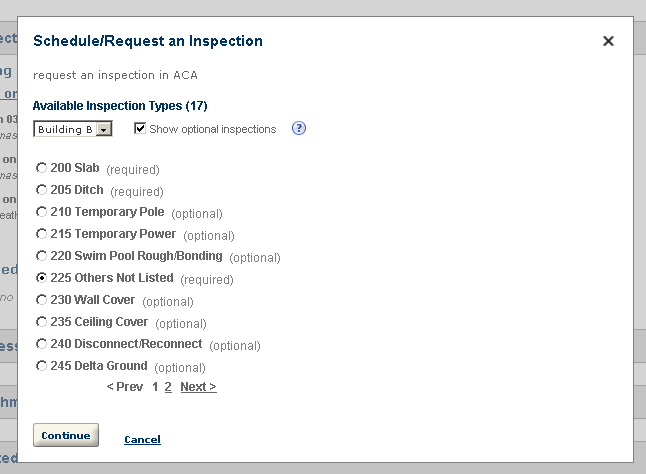The height and width of the screenshot is (474, 646).
Task: Go to page 2 of inspections
Action: click(168, 387)
